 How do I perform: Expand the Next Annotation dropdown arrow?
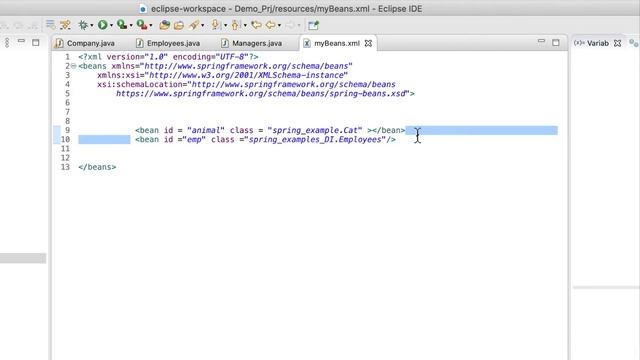point(225,25)
